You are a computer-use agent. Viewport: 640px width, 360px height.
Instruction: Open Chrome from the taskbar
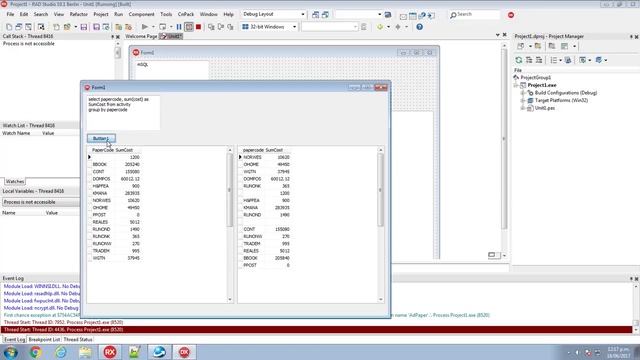(x=36, y=352)
